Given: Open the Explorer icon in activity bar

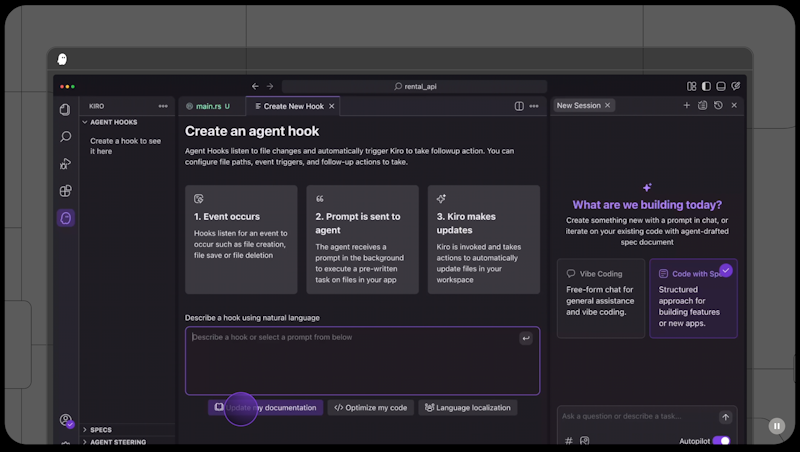Looking at the screenshot, I should click(x=65, y=110).
